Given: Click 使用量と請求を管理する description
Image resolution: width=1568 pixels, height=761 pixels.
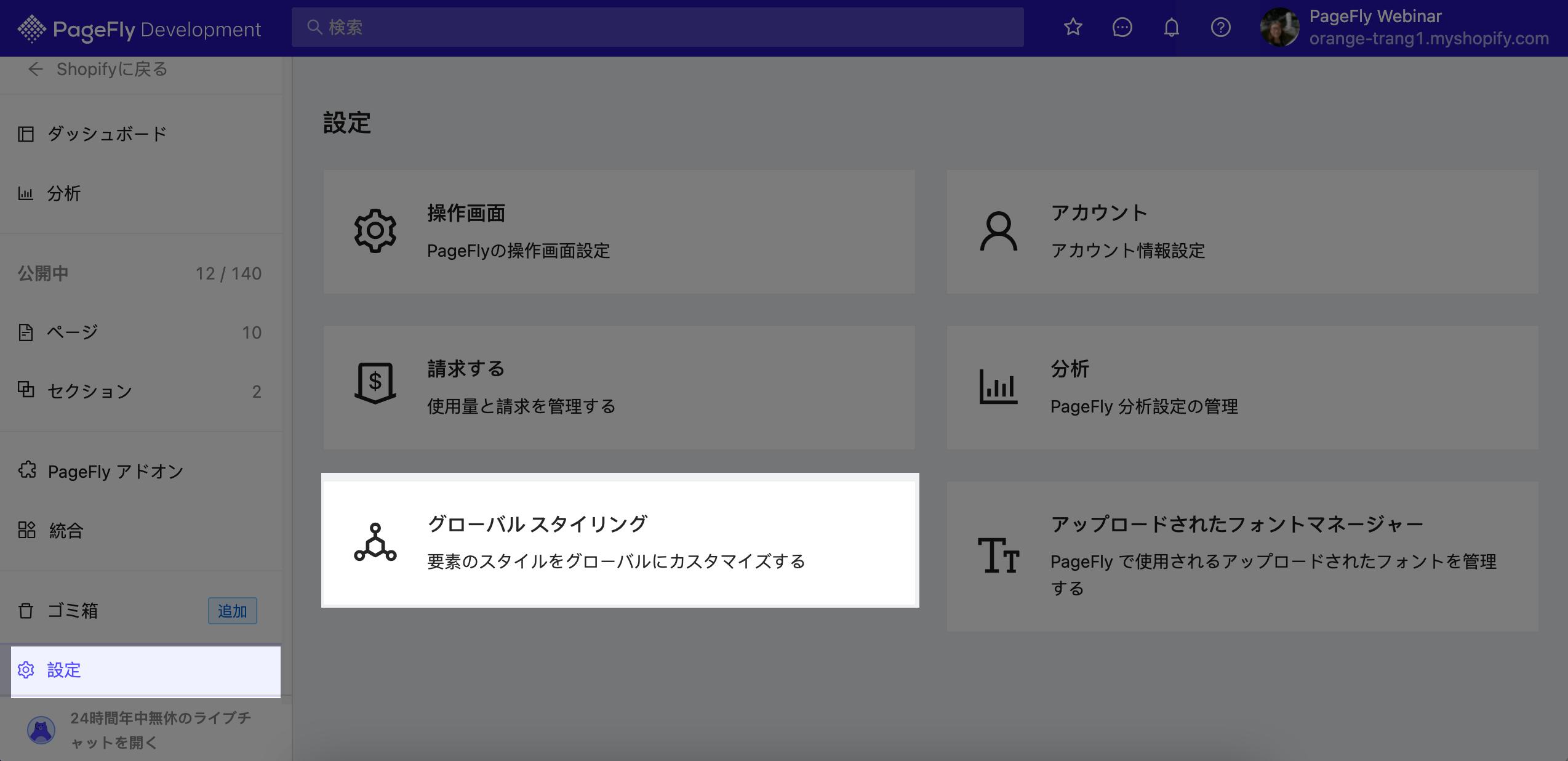Looking at the screenshot, I should tap(521, 406).
